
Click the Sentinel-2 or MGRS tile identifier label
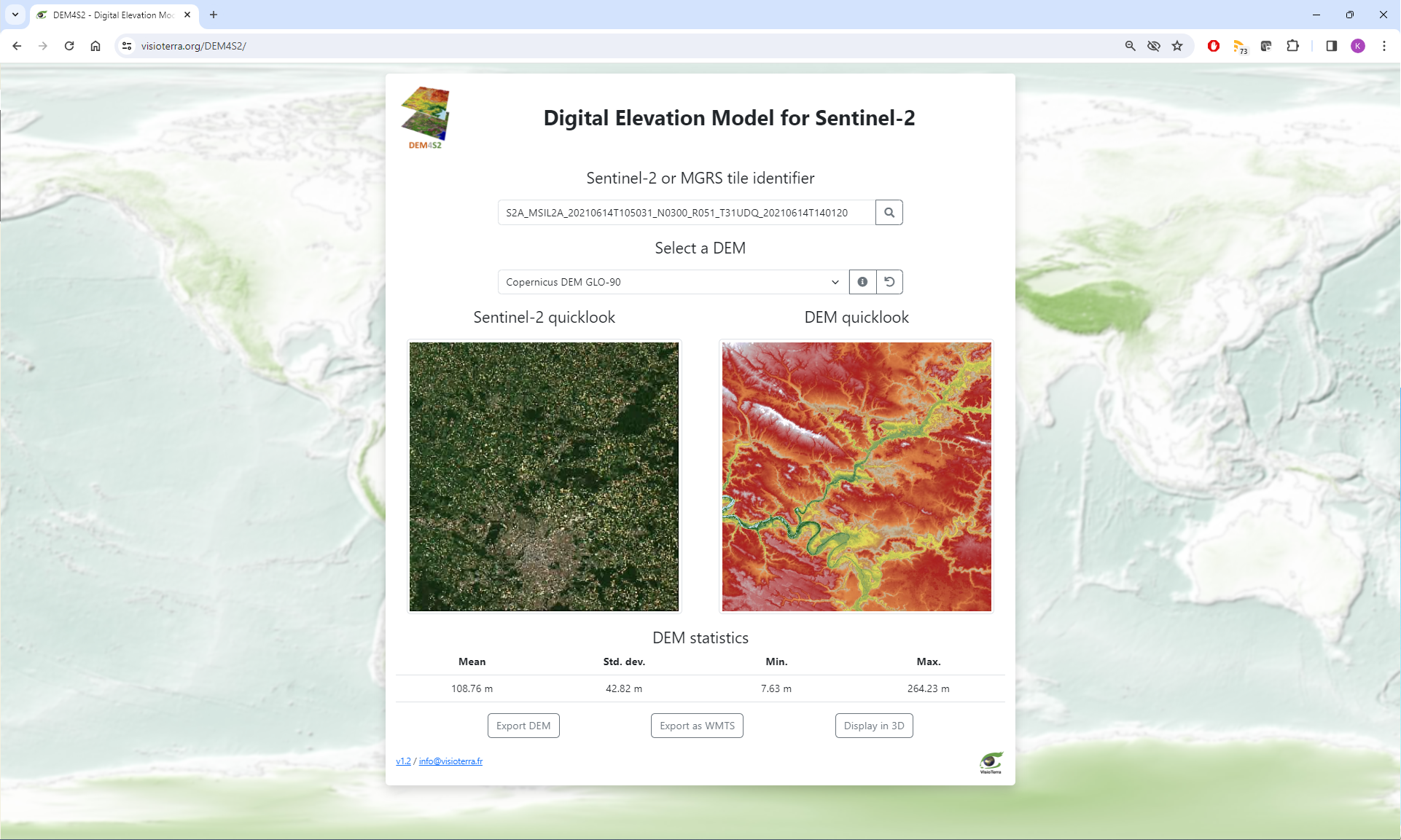click(700, 178)
